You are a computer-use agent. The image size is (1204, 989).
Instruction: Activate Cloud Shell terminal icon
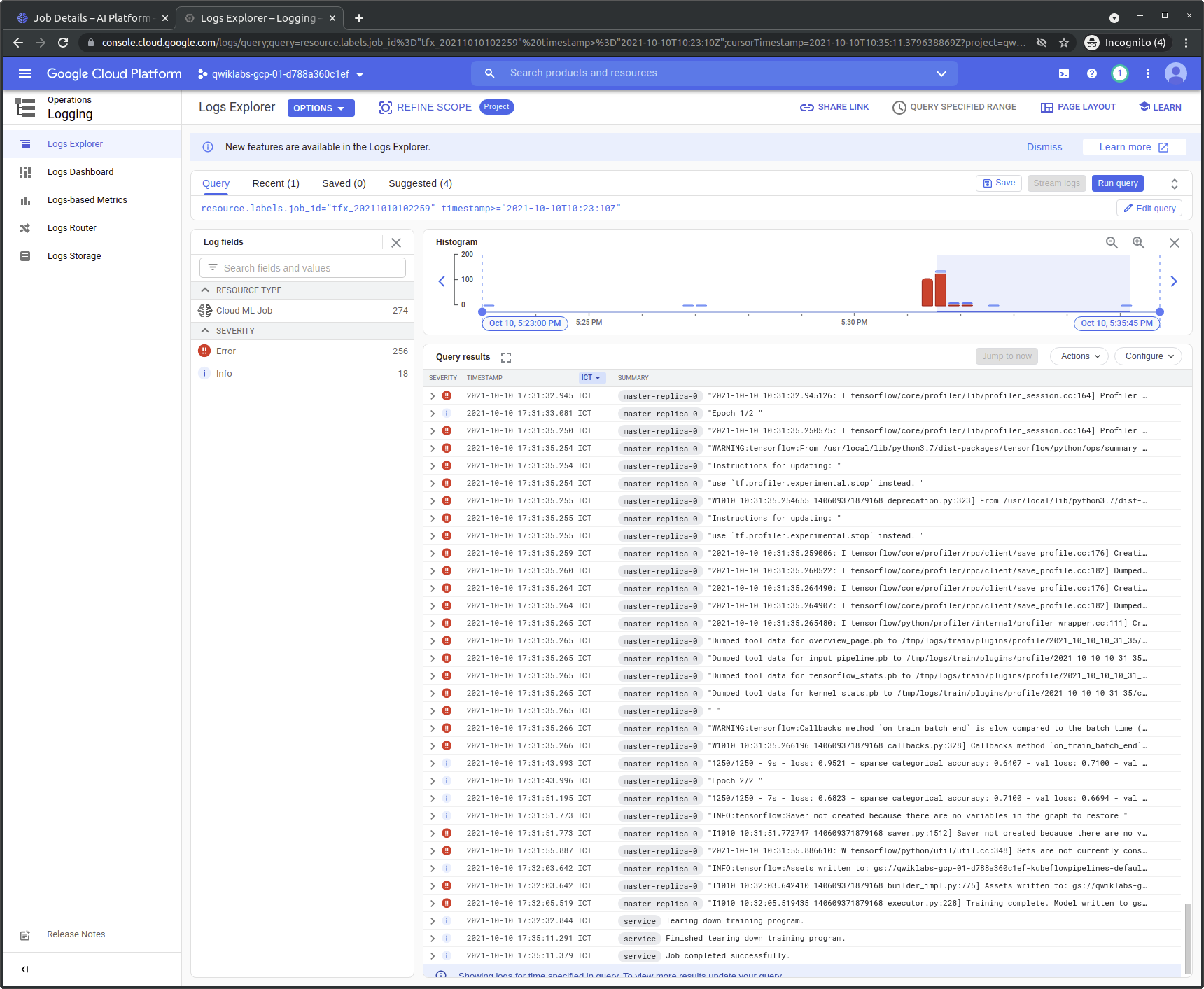coord(1064,73)
